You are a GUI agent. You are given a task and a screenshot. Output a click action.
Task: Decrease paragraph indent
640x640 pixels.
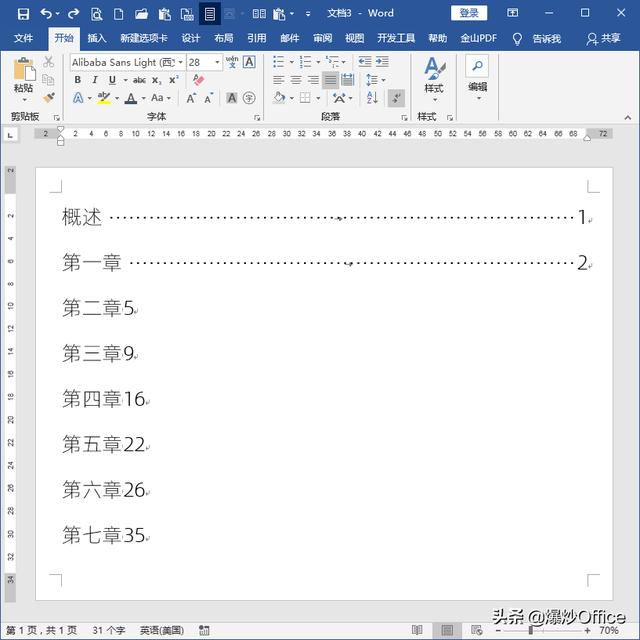[364, 62]
